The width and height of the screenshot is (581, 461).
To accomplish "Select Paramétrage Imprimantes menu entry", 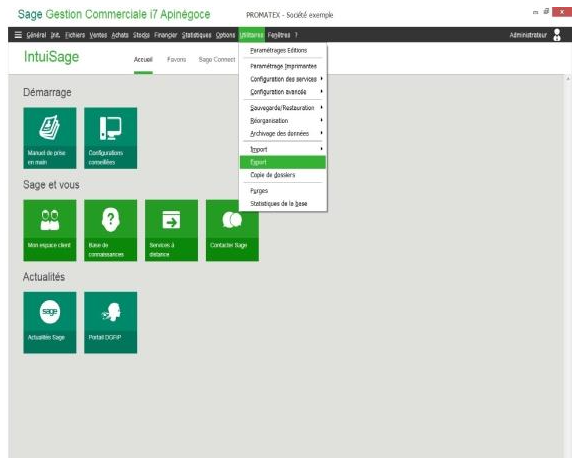I will click(283, 66).
